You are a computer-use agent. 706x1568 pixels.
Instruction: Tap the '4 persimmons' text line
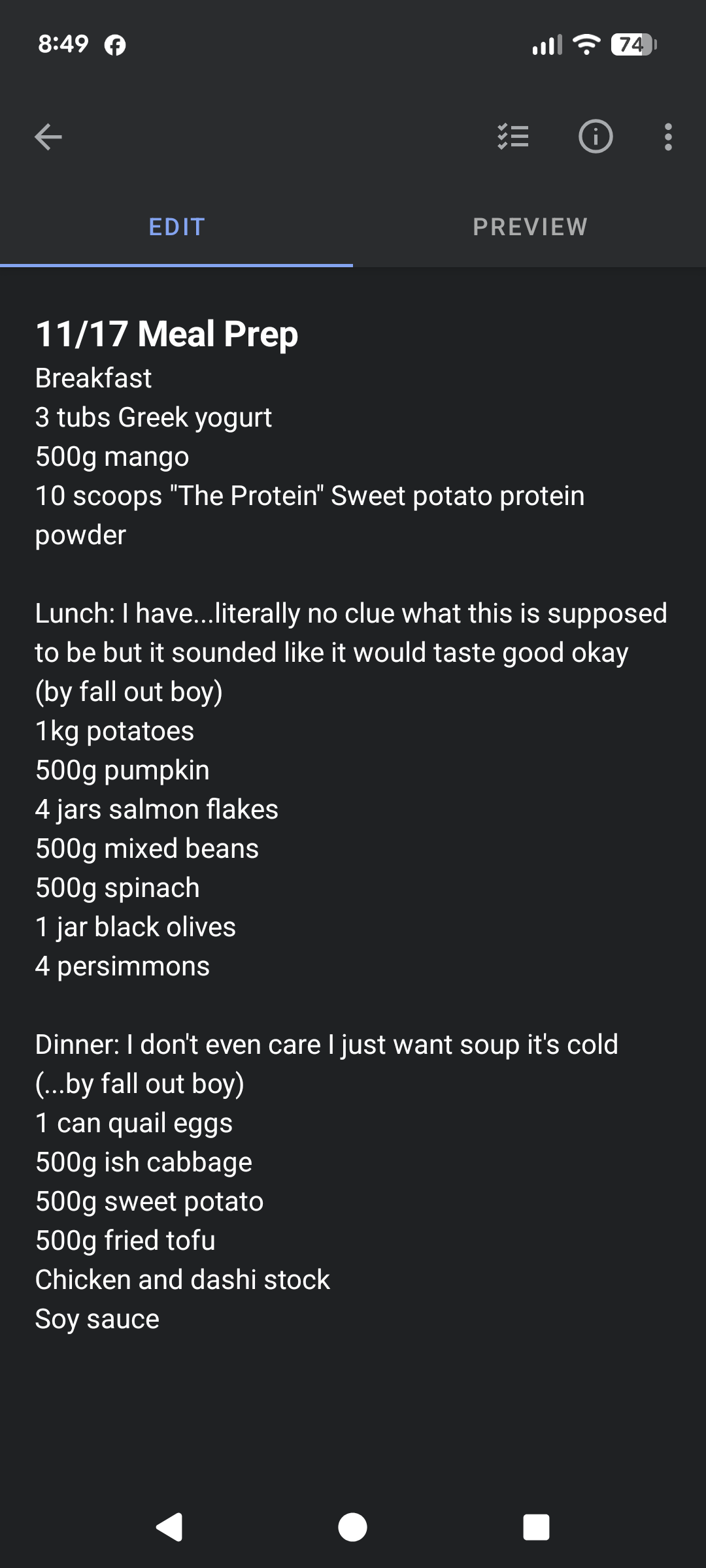(122, 966)
